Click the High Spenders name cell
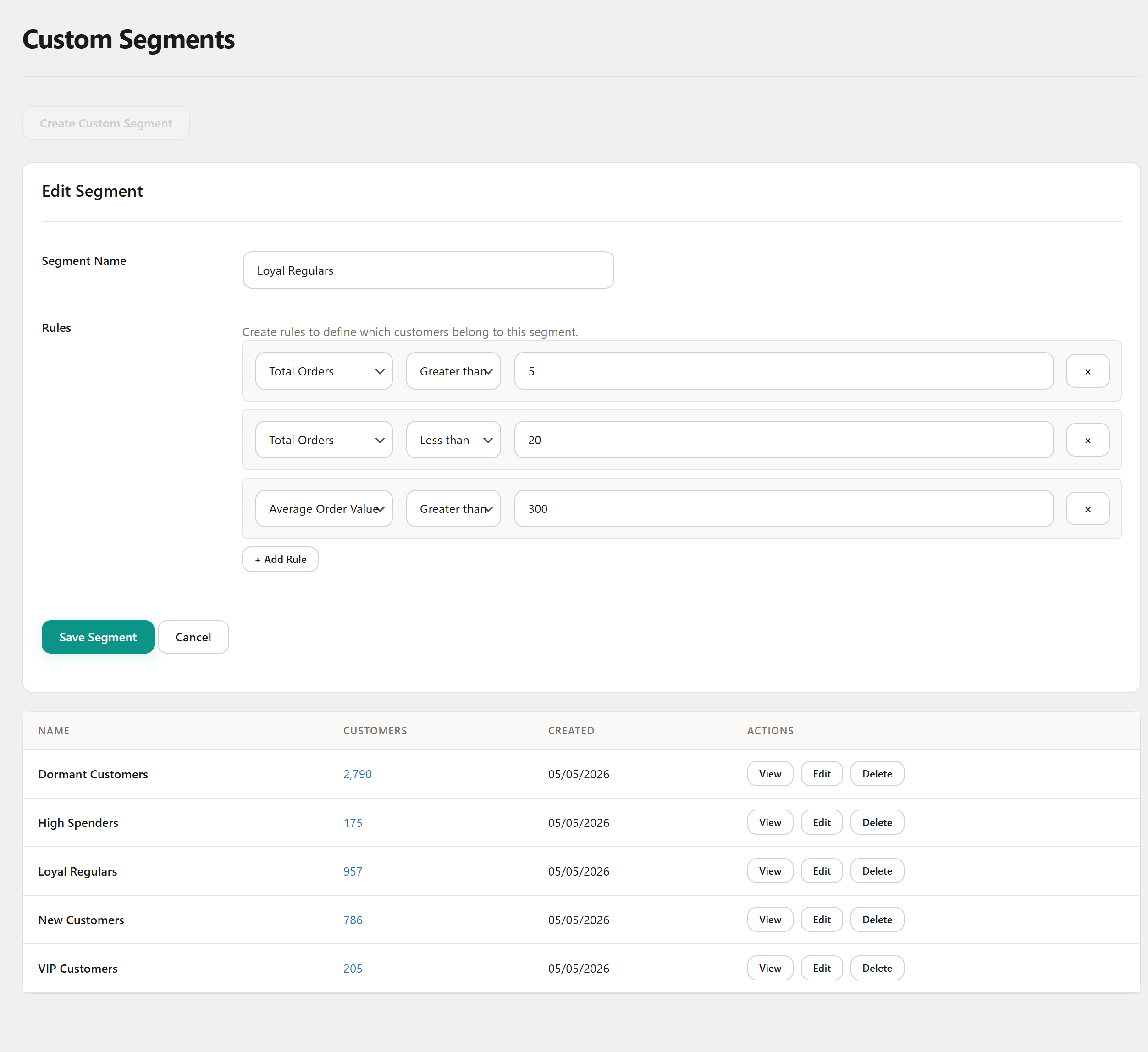The width and height of the screenshot is (1148, 1052). 78,823
